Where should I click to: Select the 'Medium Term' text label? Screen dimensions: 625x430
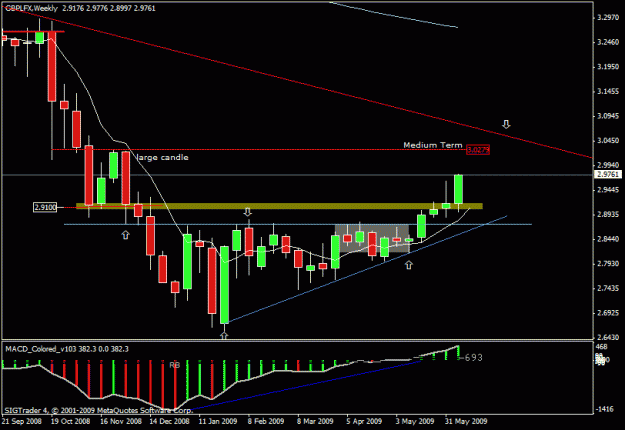pyautogui.click(x=433, y=145)
